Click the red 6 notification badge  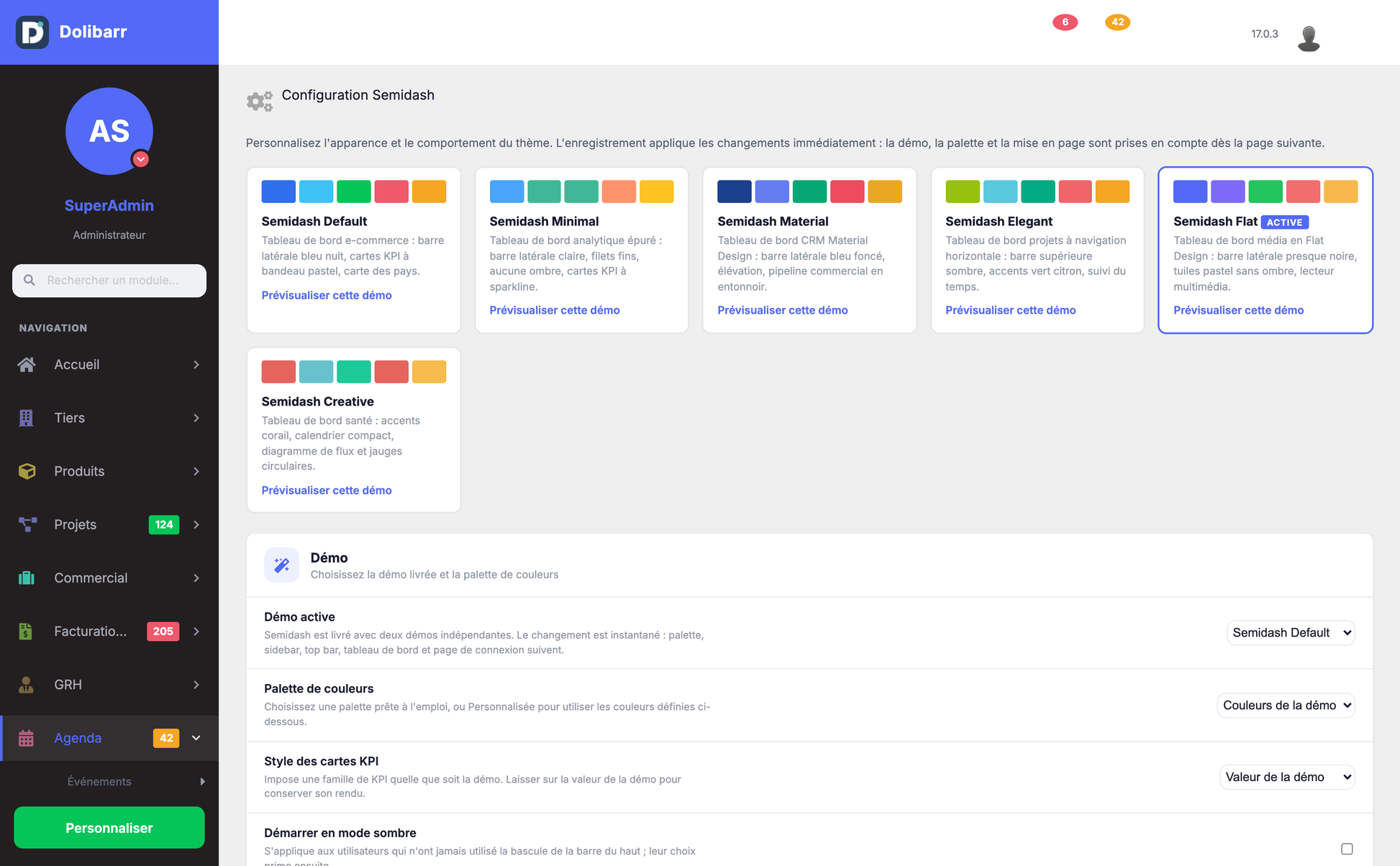click(1065, 22)
